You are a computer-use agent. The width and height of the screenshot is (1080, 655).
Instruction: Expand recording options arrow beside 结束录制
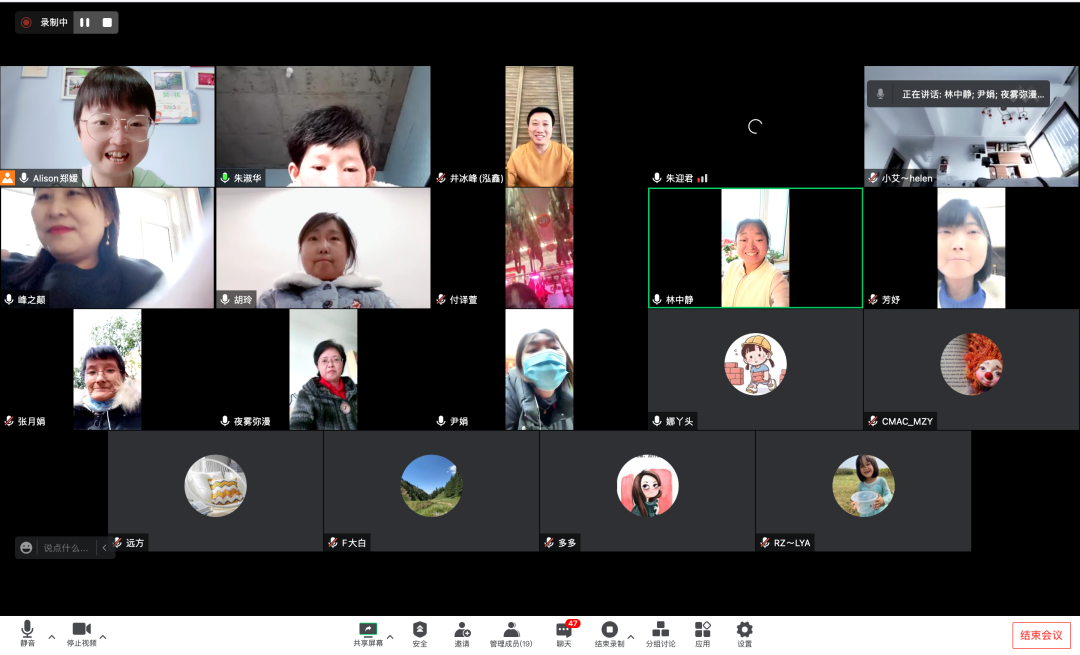(x=631, y=637)
